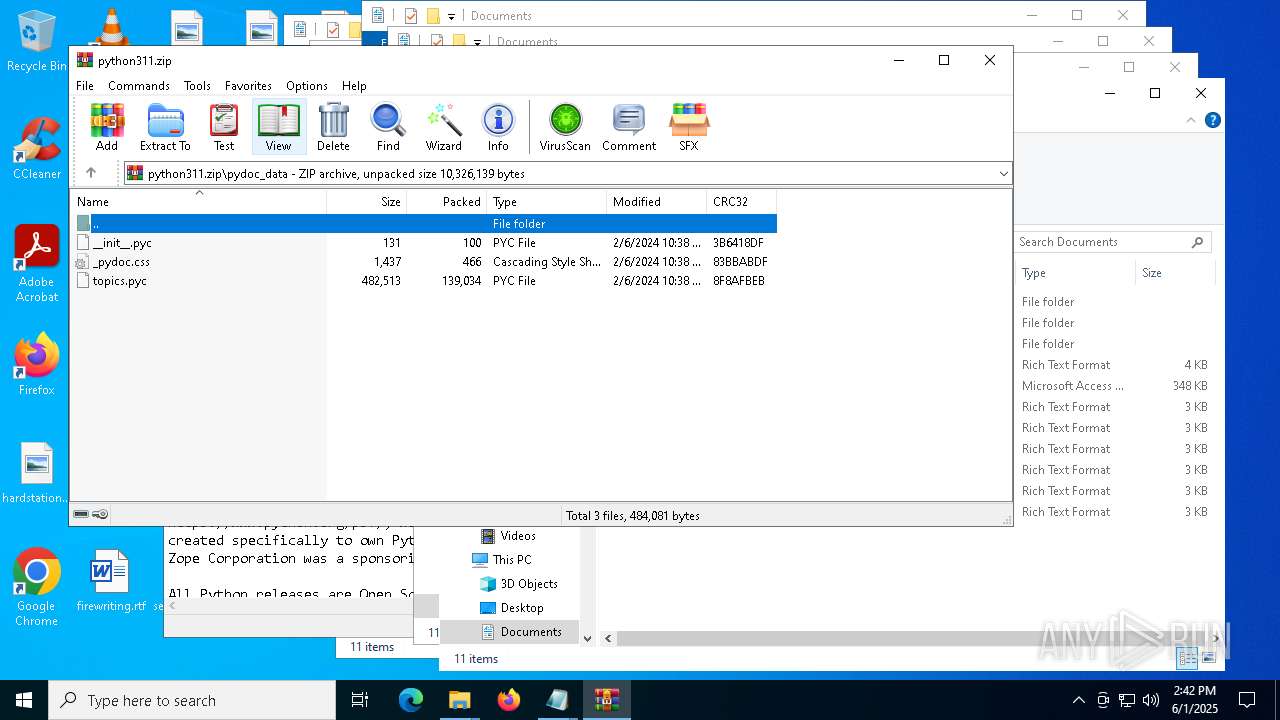Run VirusScan from the toolbar
Screen dimensions: 1280x720
565,127
